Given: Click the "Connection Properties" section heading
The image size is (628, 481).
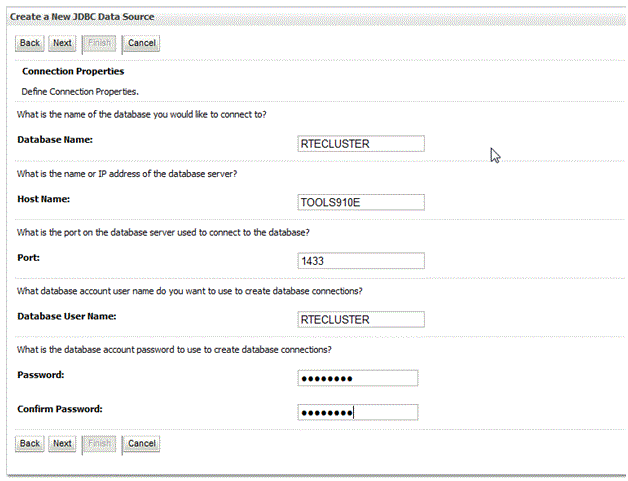Looking at the screenshot, I should point(73,72).
